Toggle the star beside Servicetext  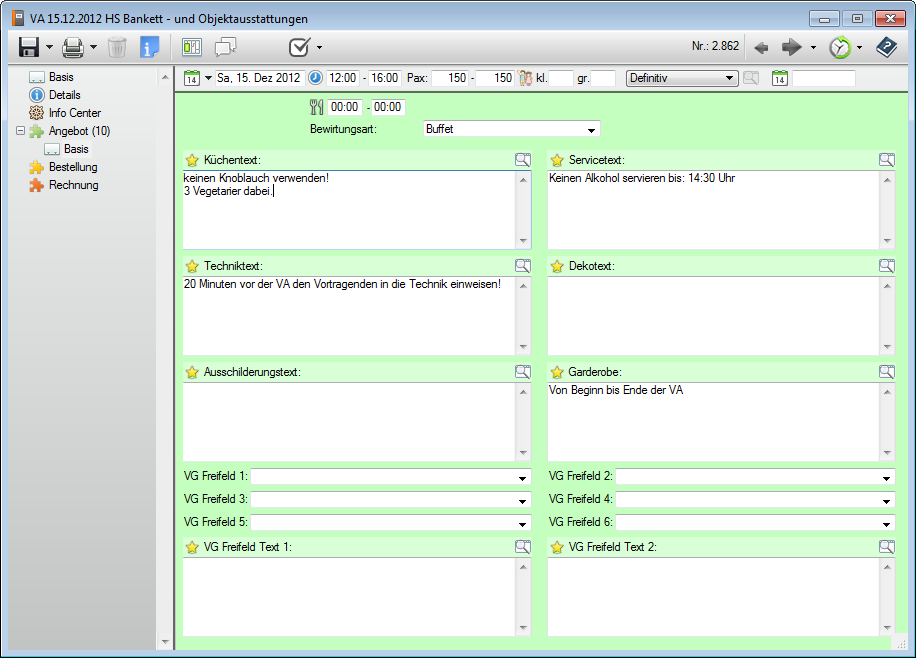click(557, 160)
